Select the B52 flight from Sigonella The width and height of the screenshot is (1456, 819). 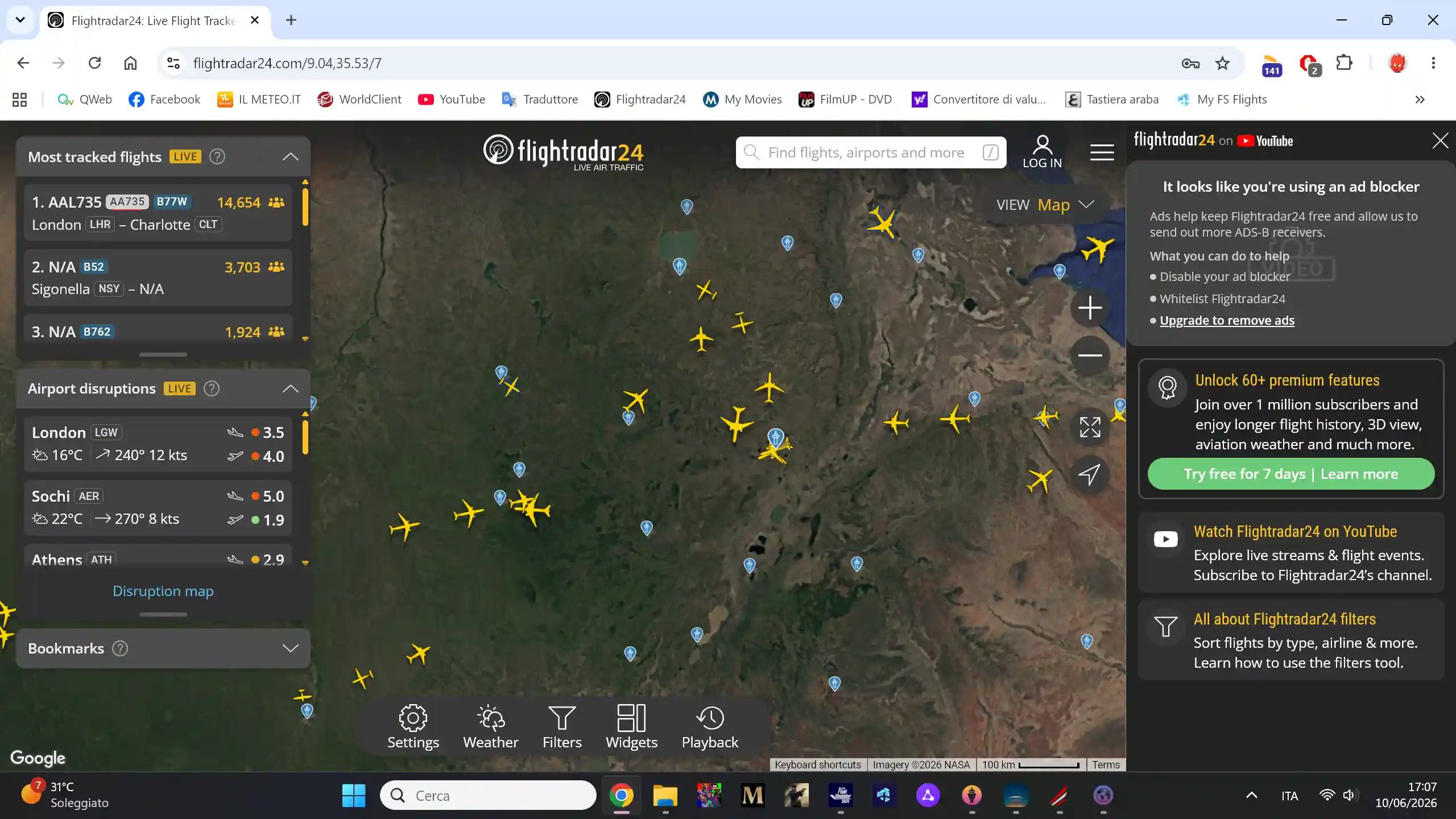(x=158, y=278)
